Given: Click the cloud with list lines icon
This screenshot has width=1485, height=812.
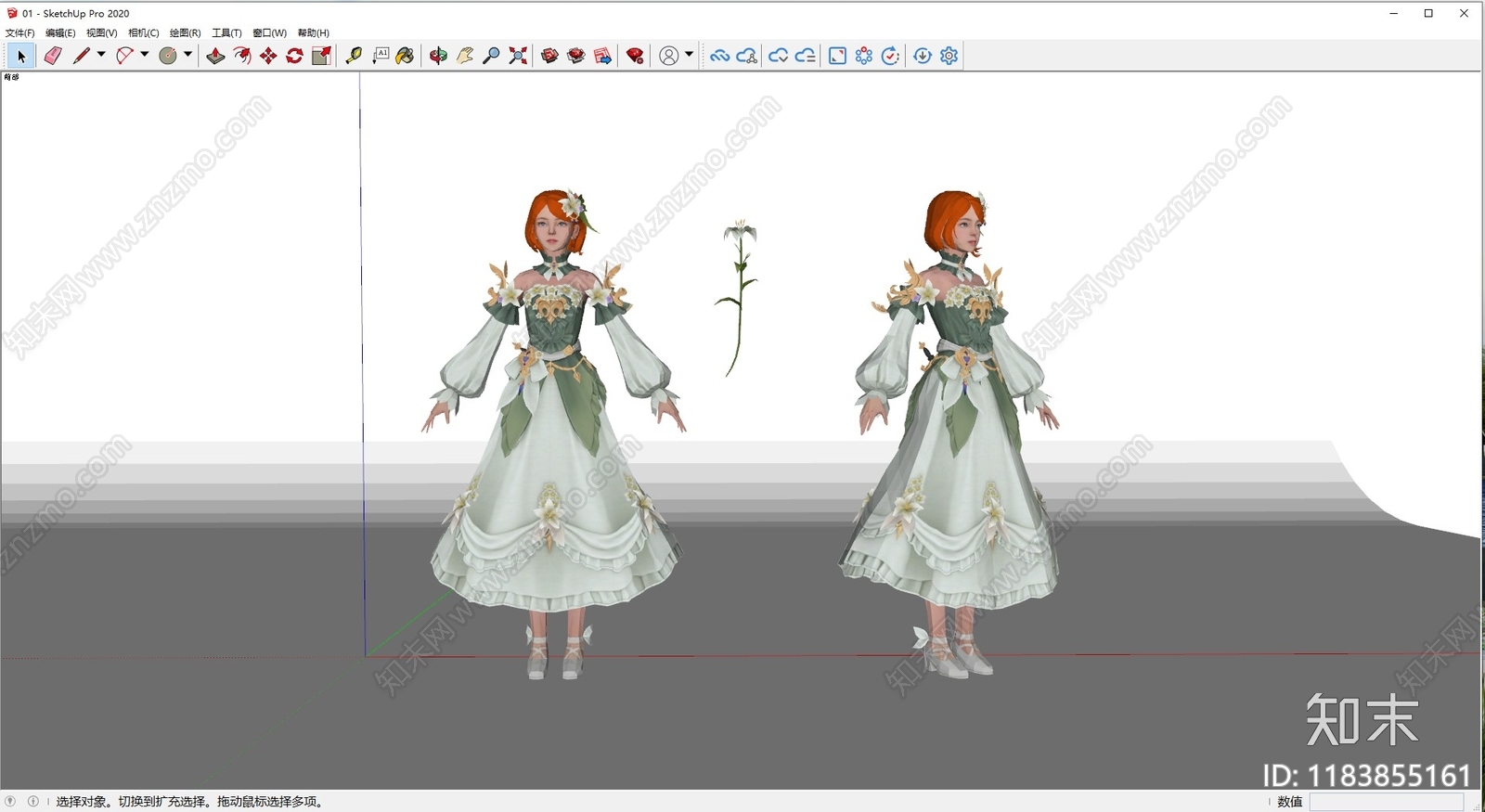Looking at the screenshot, I should point(806,56).
